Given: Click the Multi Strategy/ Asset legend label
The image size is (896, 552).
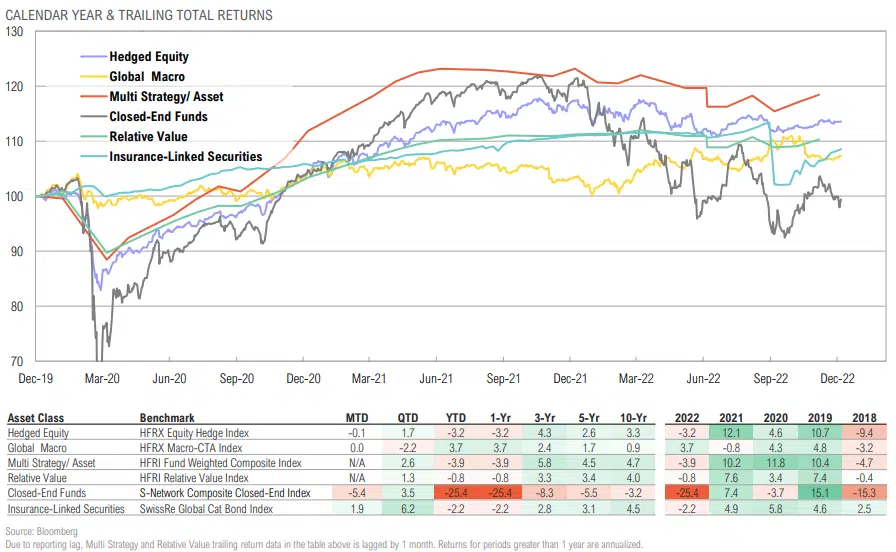Looking at the screenshot, I should (166, 97).
